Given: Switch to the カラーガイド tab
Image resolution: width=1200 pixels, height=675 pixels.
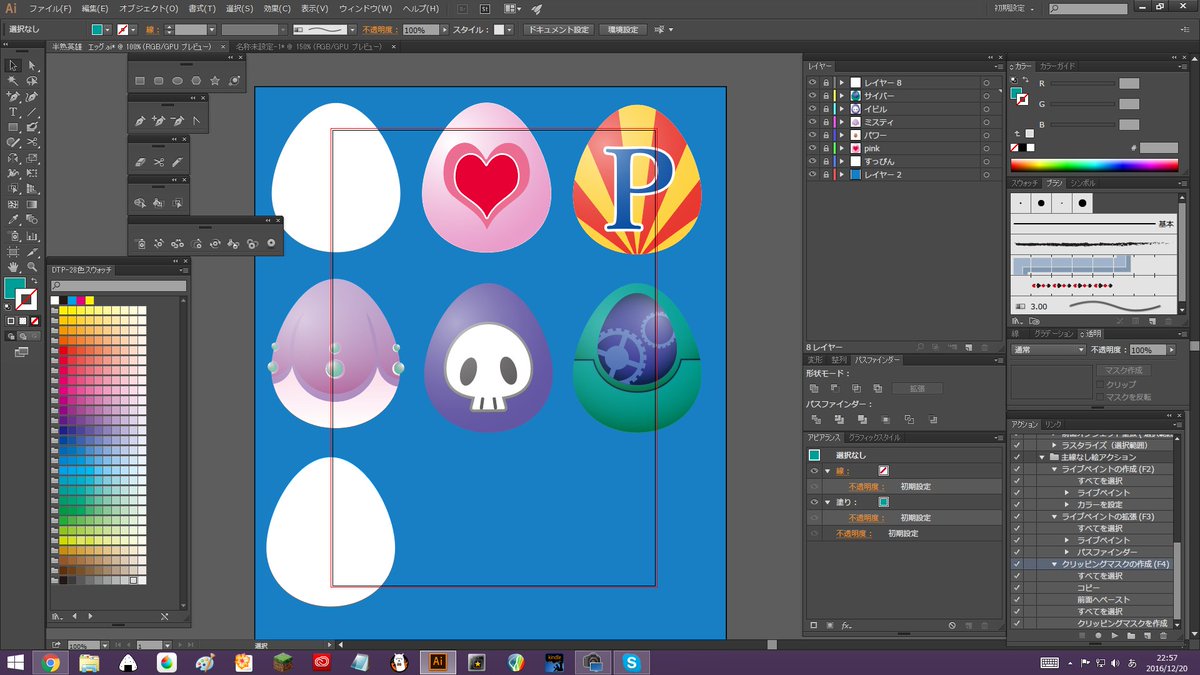Looking at the screenshot, I should click(x=1058, y=66).
